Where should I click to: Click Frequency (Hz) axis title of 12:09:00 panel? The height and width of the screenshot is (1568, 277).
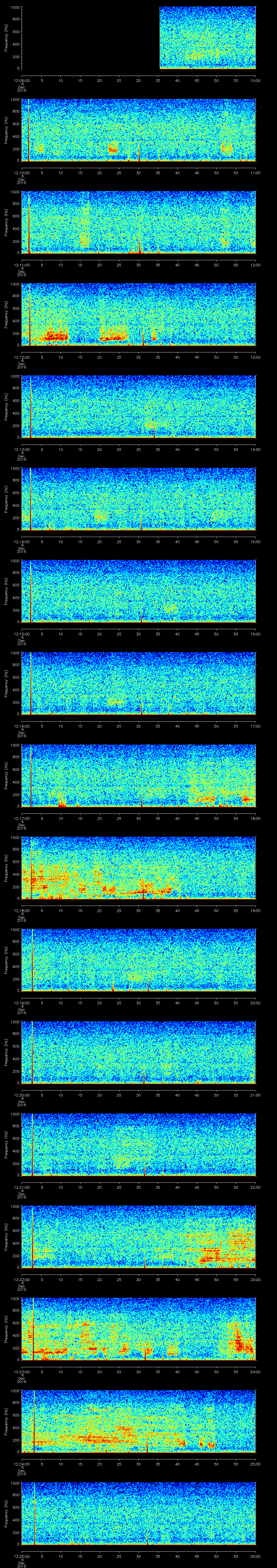click(6, 38)
